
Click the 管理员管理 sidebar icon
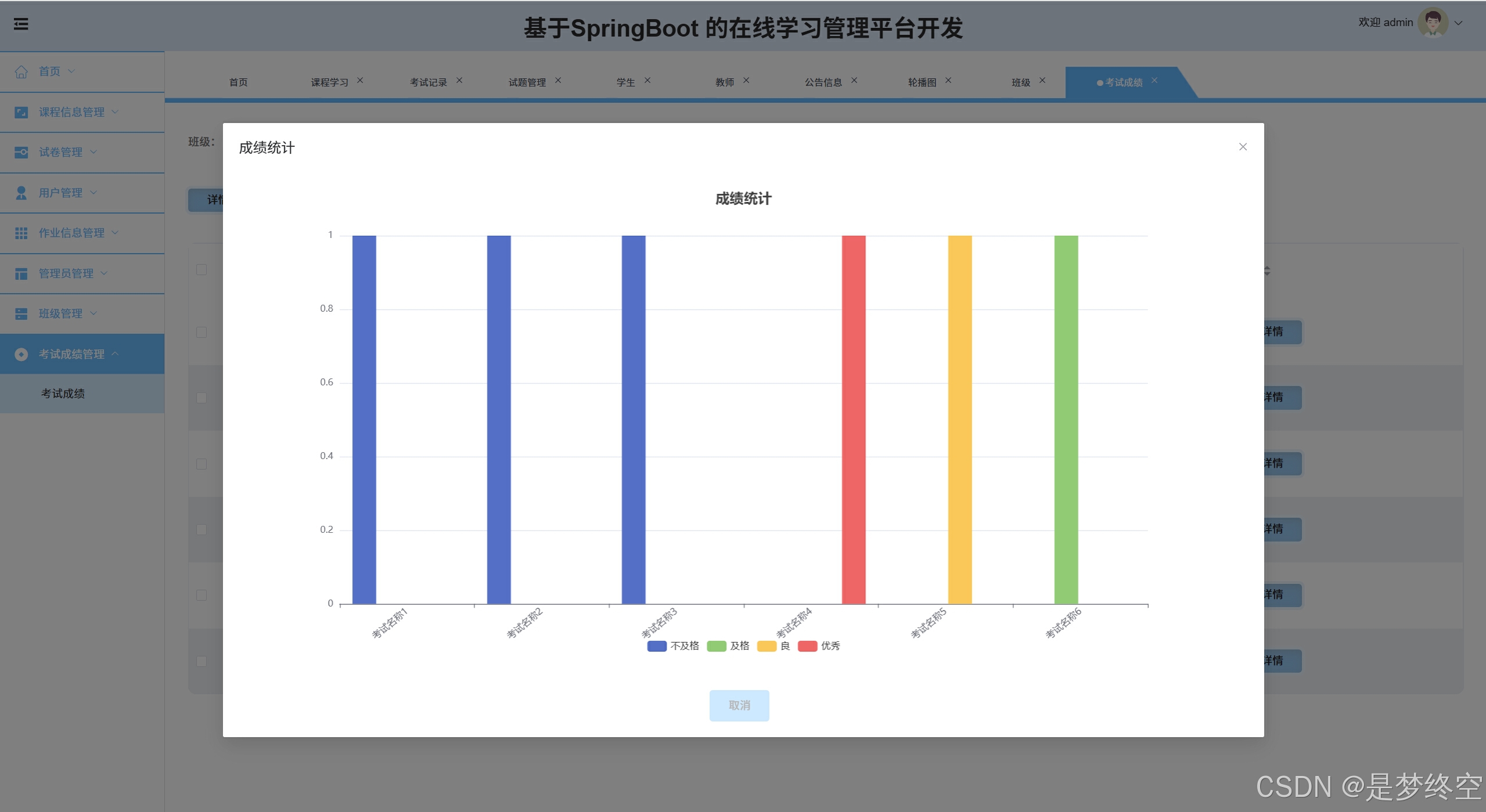[x=21, y=273]
